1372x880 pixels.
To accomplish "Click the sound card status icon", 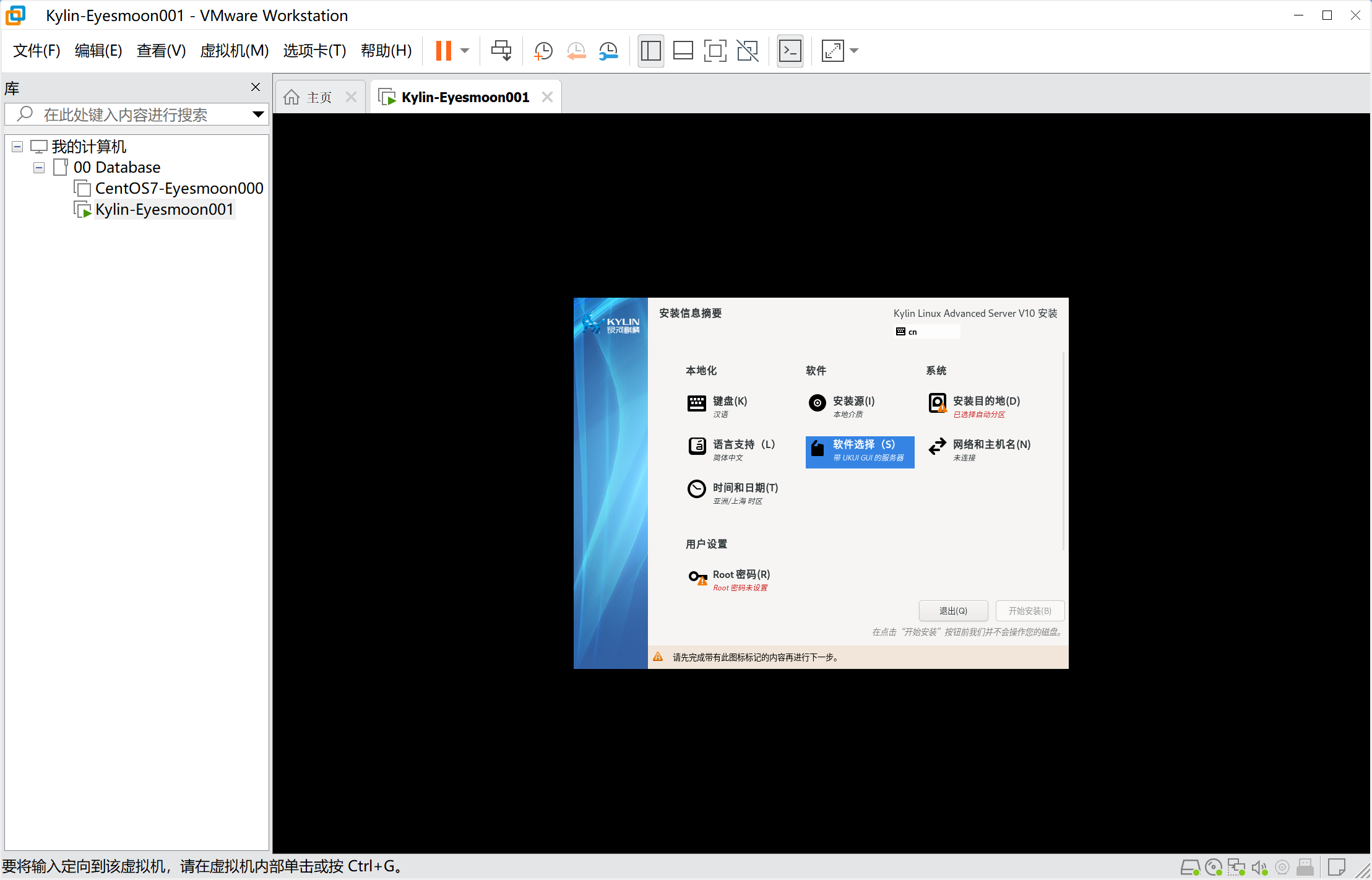I will pyautogui.click(x=1259, y=868).
